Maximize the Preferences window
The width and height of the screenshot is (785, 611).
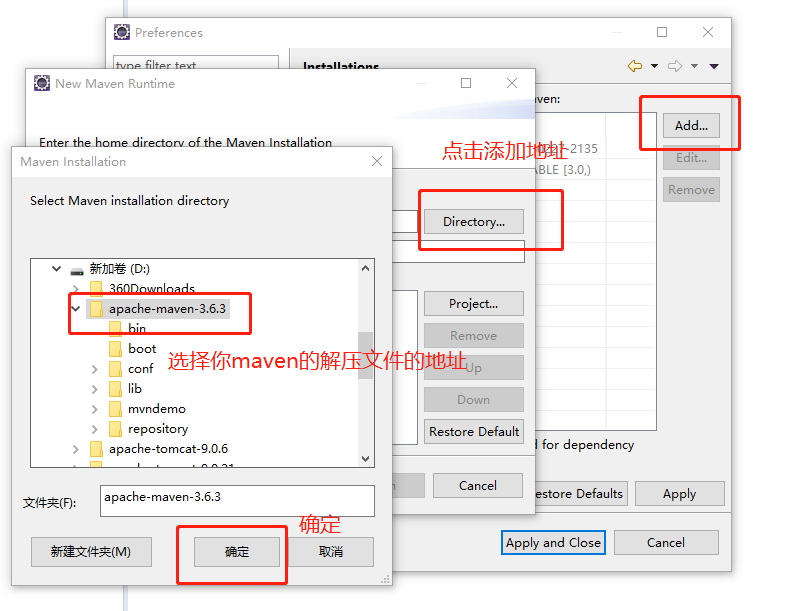(662, 32)
